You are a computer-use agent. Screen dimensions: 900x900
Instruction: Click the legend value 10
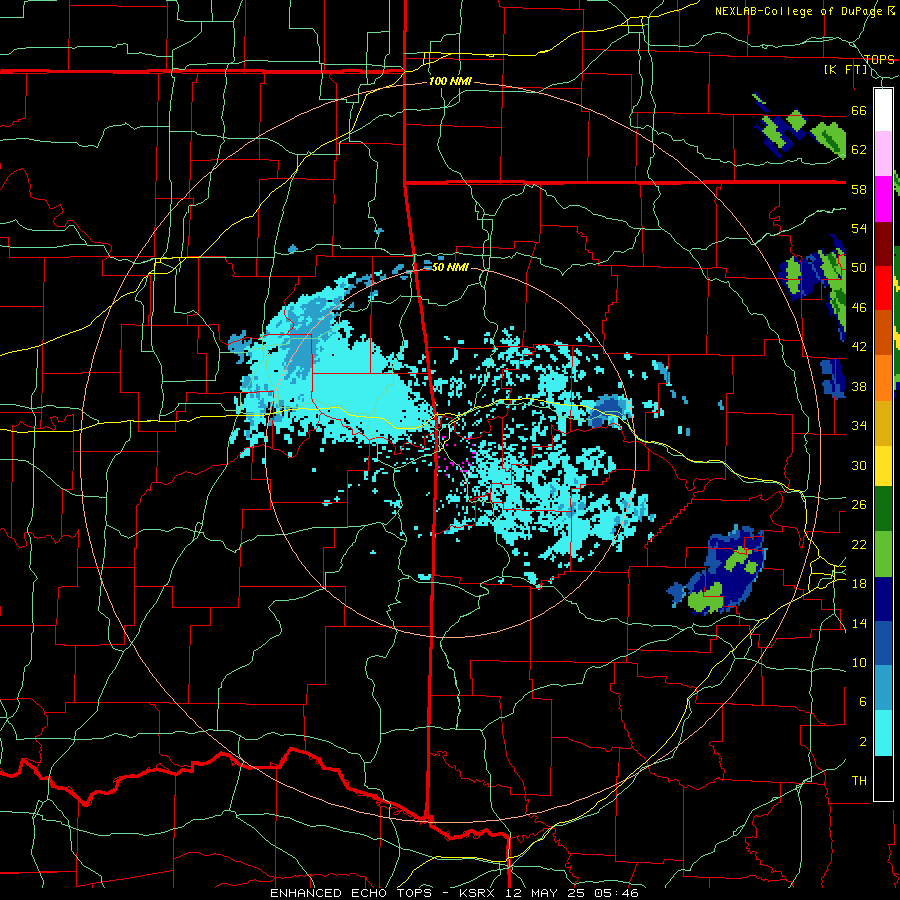[859, 662]
